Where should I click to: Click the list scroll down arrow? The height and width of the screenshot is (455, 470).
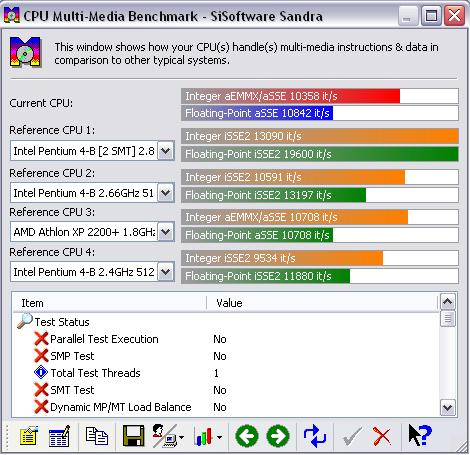tap(448, 407)
